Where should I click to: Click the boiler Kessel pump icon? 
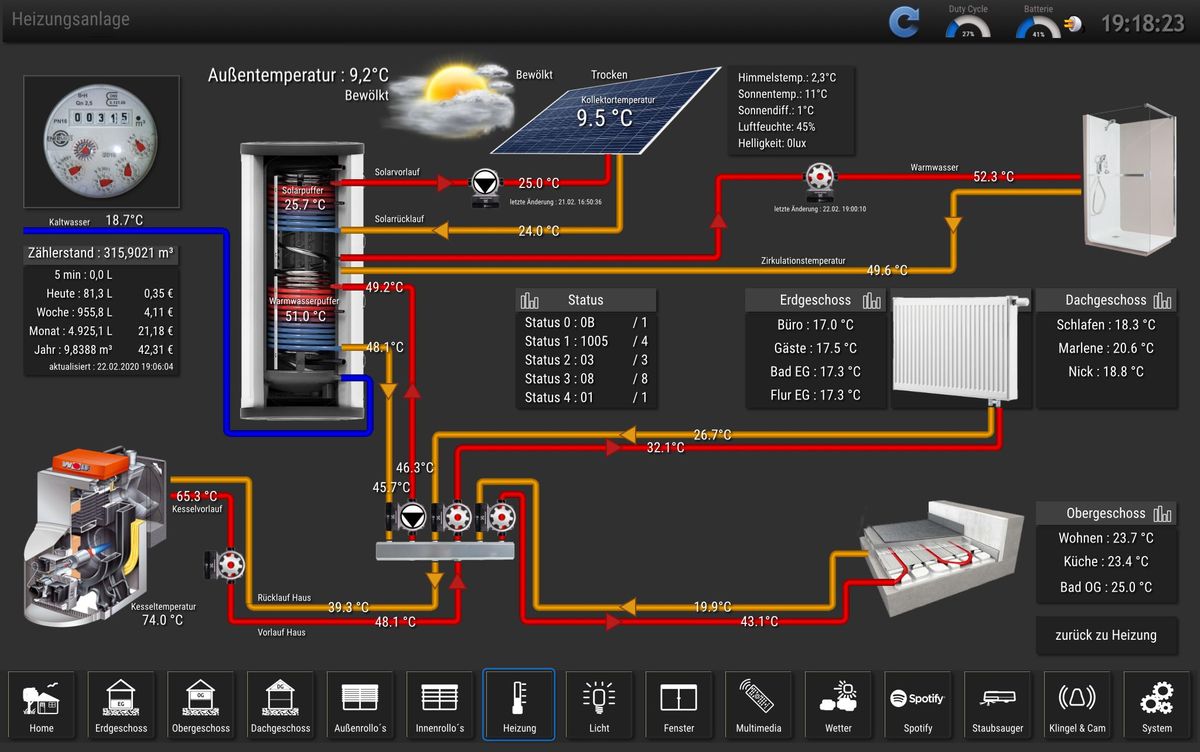tap(223, 564)
